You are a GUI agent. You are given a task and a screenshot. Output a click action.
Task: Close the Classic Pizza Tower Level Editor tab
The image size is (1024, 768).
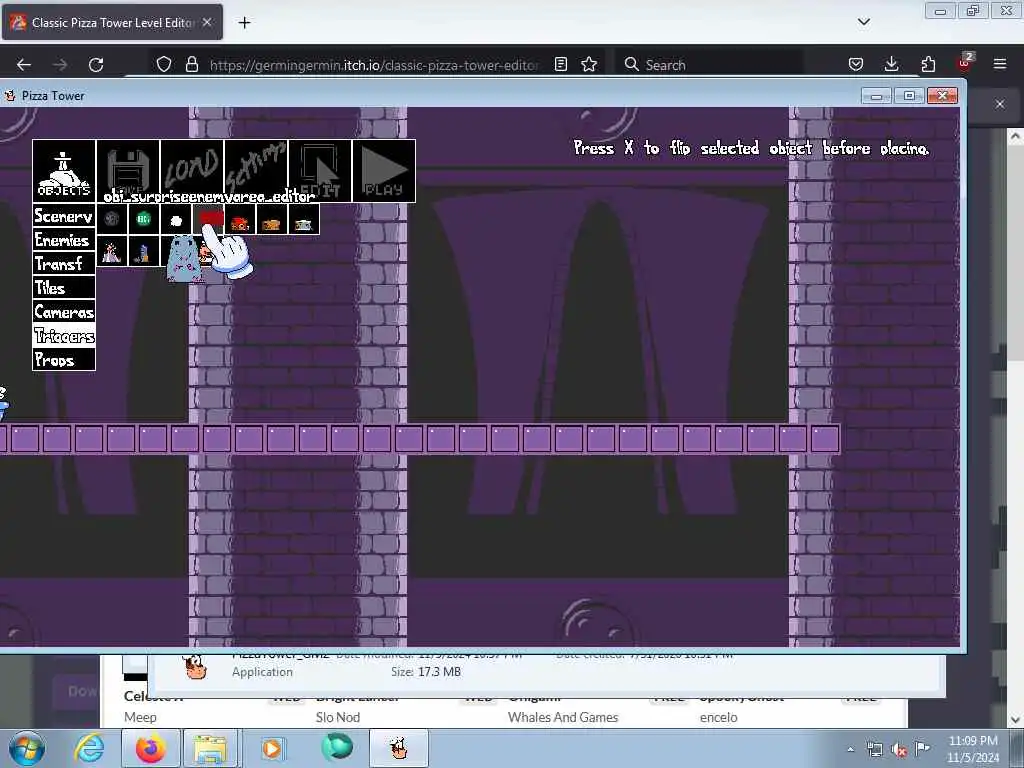207,22
